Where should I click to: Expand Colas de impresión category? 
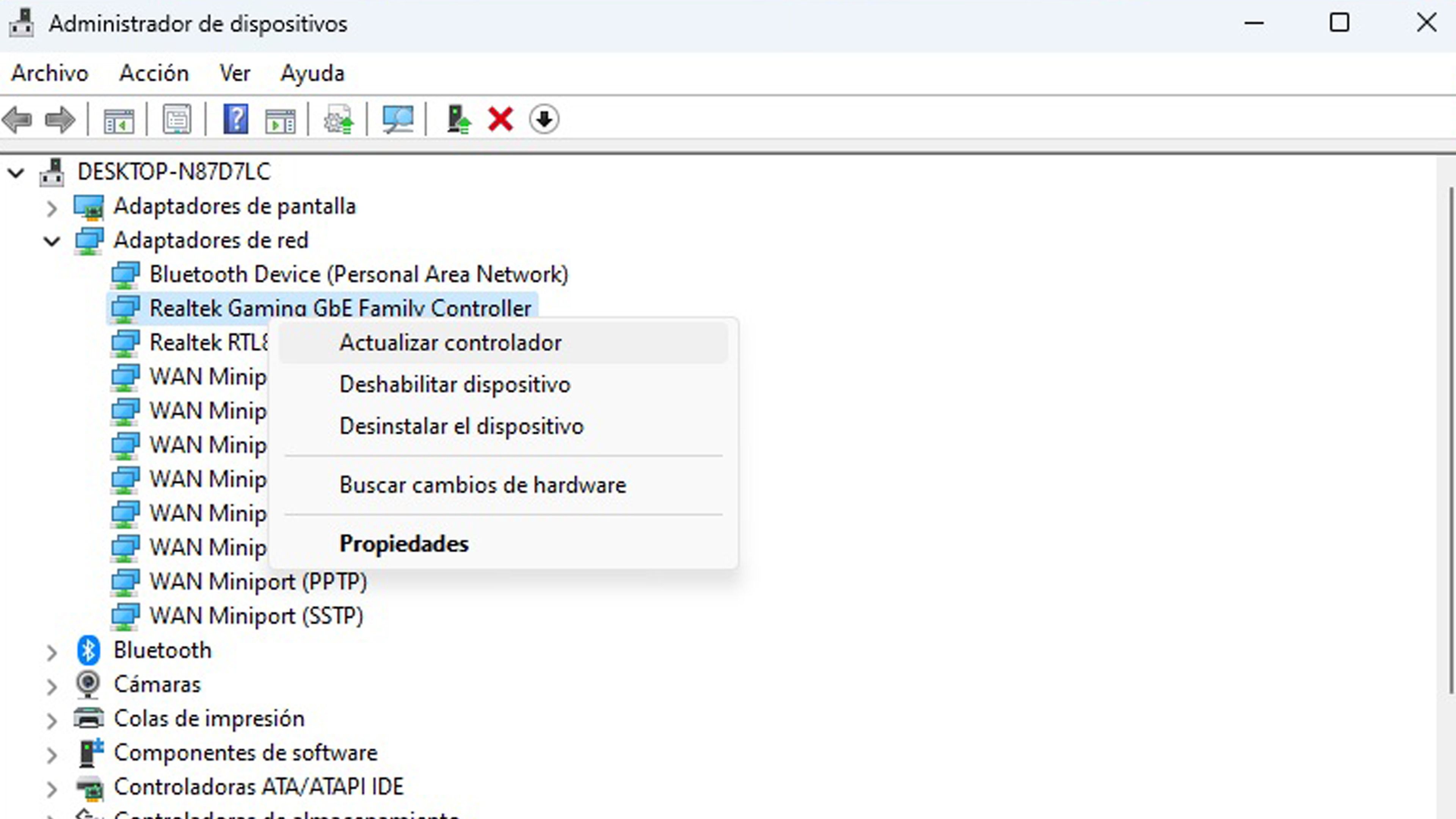point(51,718)
